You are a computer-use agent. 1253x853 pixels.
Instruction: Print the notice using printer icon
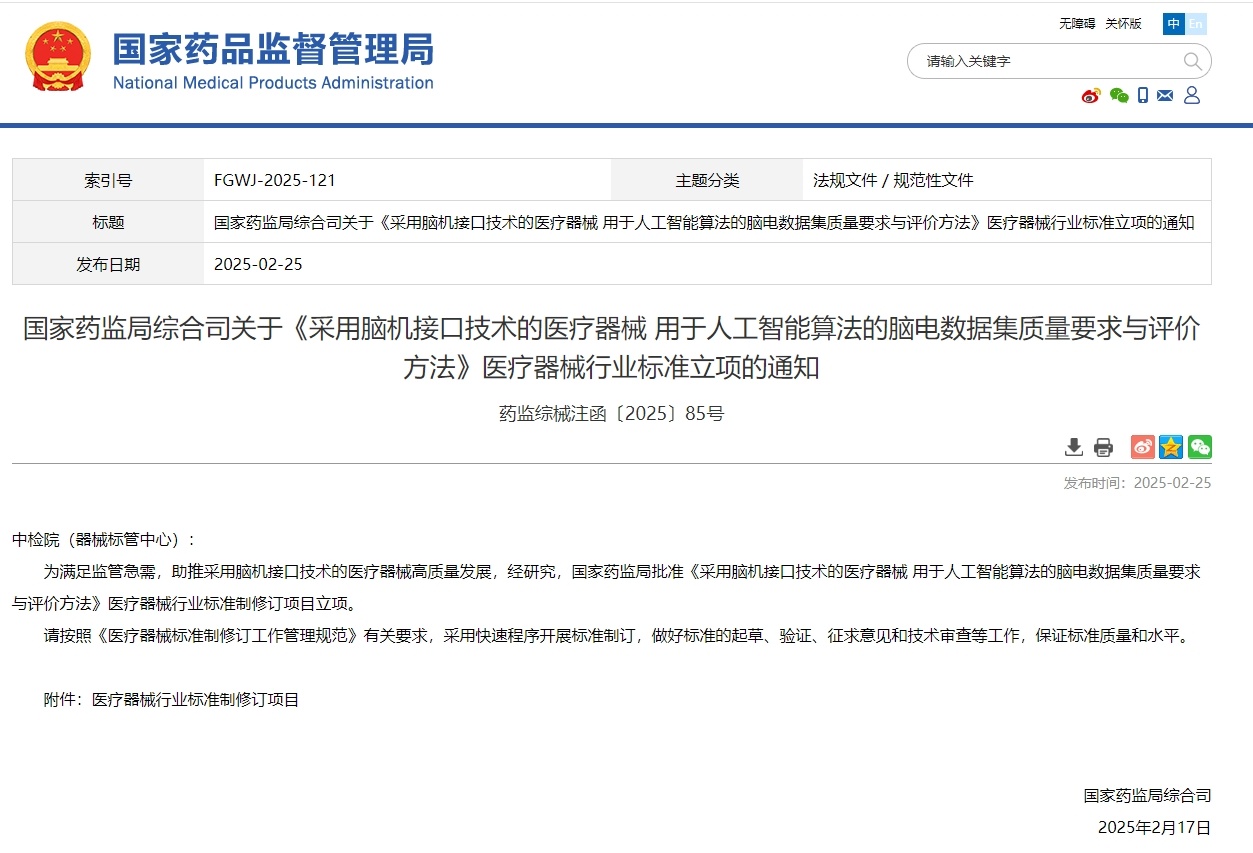click(1103, 447)
